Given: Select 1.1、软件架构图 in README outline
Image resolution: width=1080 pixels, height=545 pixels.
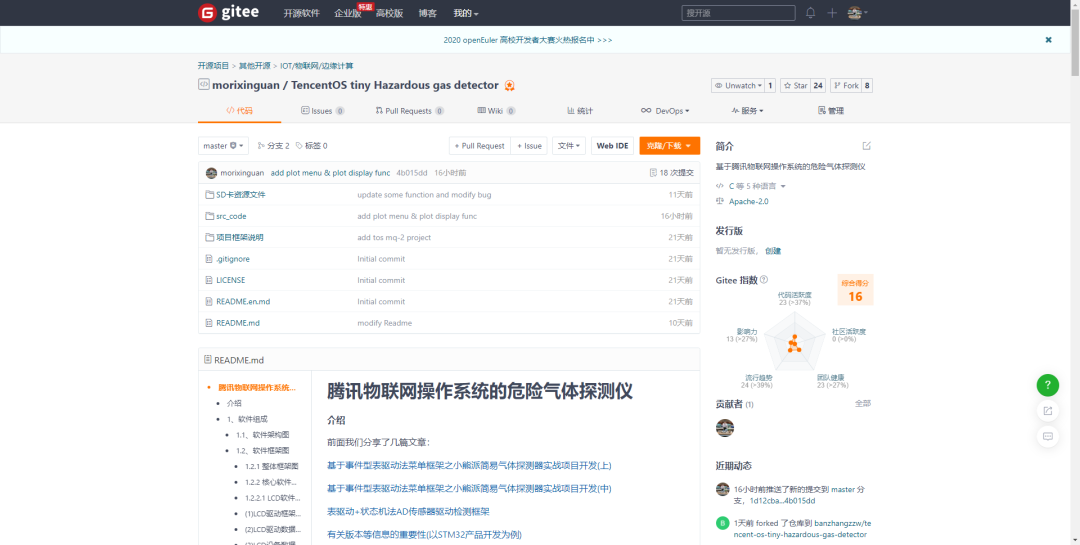Looking at the screenshot, I should click(x=262, y=435).
